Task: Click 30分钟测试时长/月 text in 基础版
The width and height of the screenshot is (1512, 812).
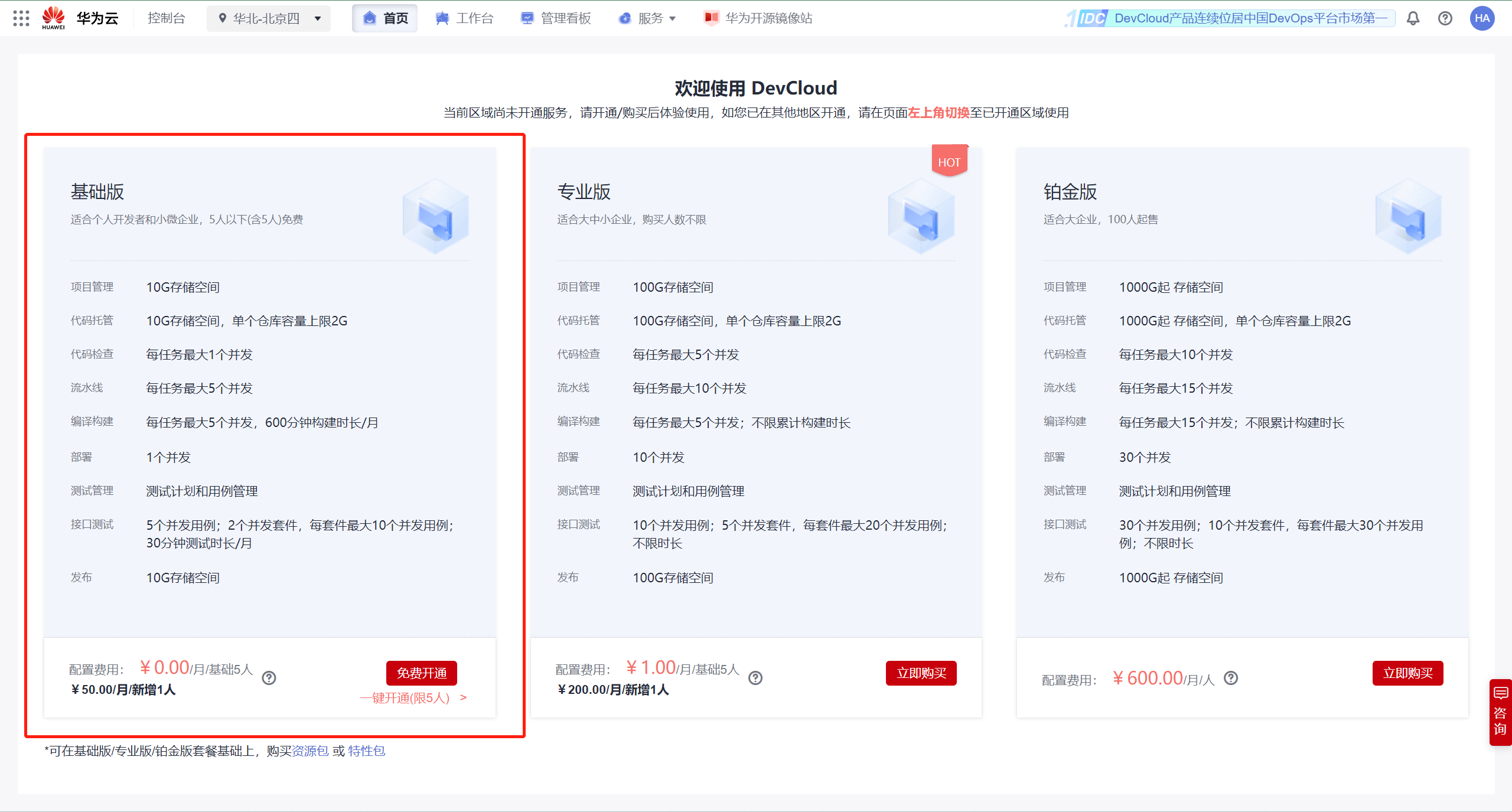Action: (x=199, y=543)
